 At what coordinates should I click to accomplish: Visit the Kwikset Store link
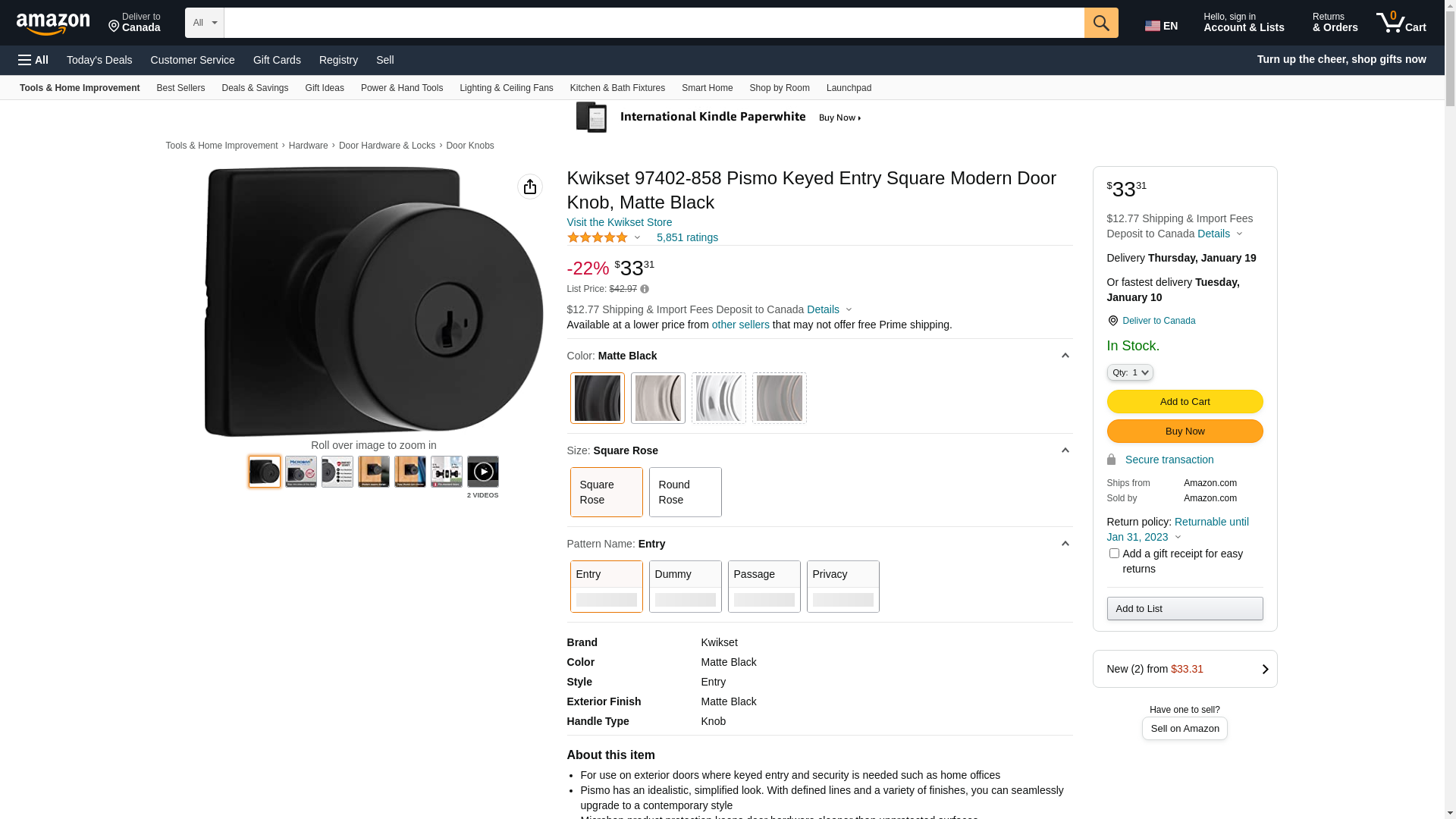619,222
